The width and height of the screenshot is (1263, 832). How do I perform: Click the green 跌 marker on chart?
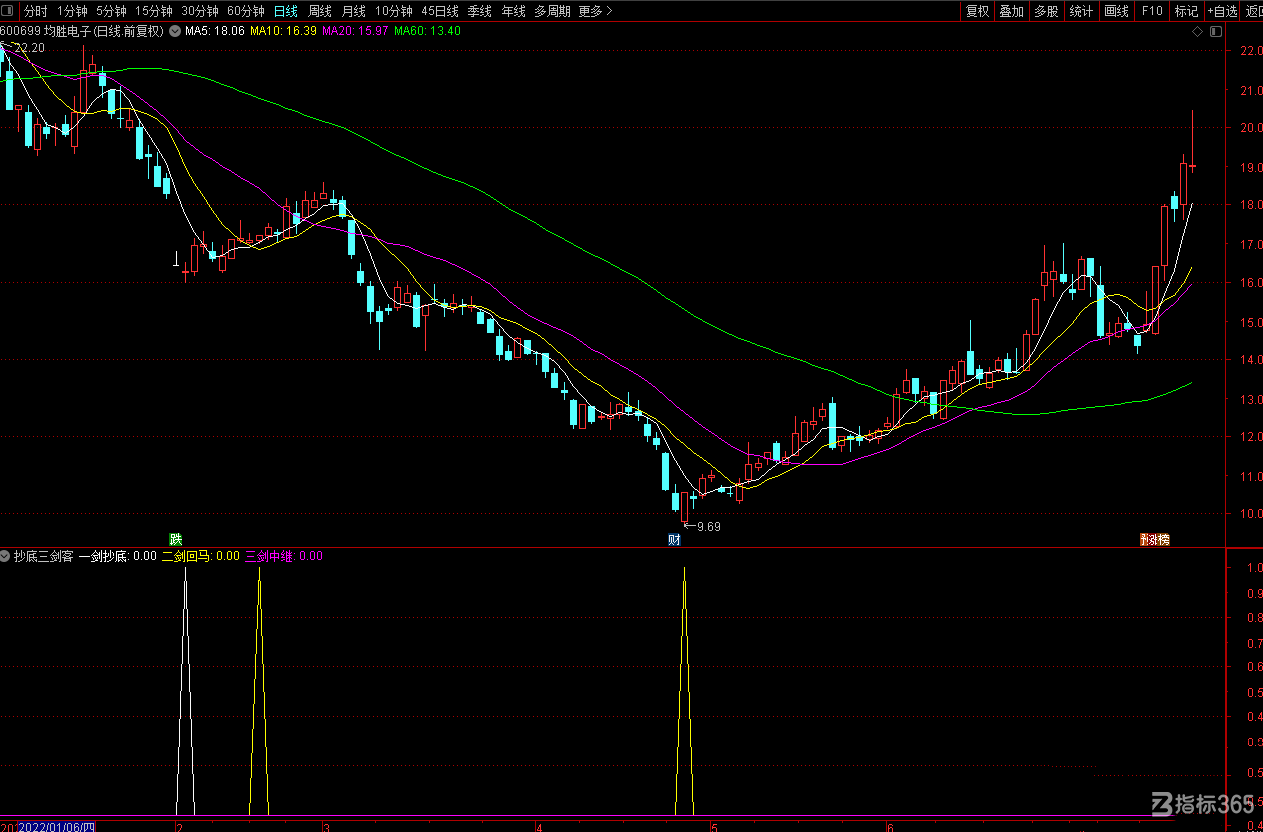click(176, 540)
